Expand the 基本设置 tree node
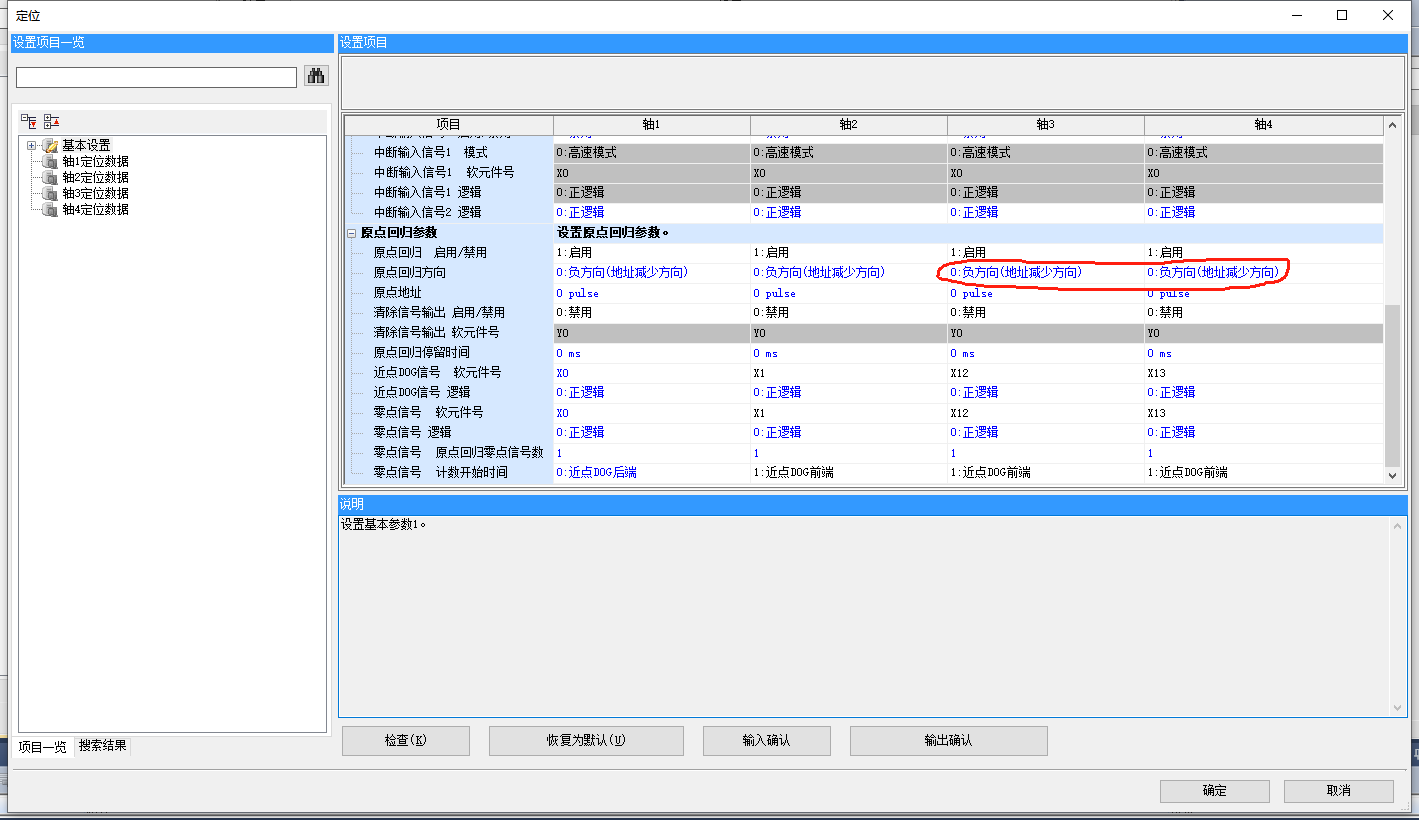Viewport: 1419px width, 820px height. coord(32,146)
